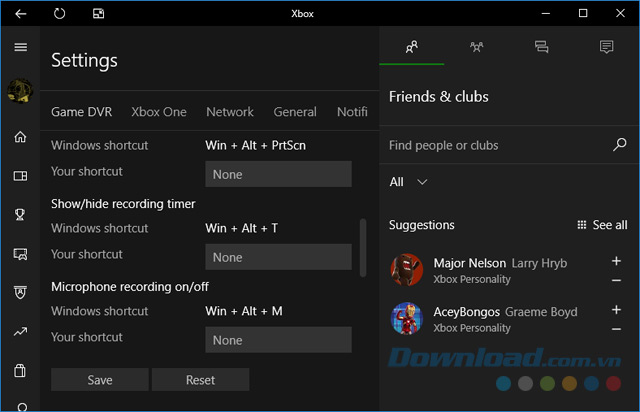This screenshot has width=640, height=412.
Task: Click the search magnifier for people or clubs
Action: pyautogui.click(x=620, y=145)
